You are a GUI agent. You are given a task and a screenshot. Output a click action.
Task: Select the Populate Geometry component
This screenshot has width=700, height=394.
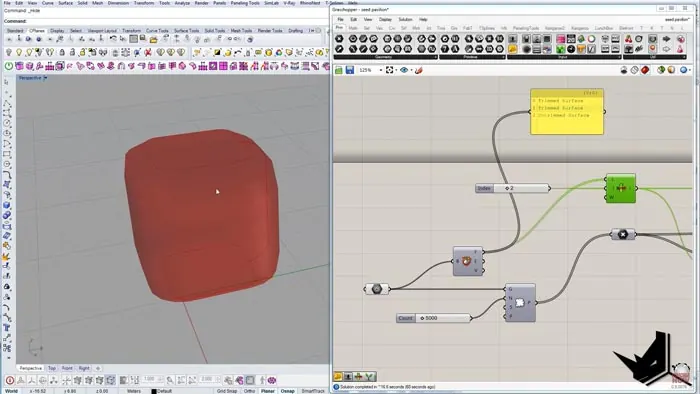click(x=520, y=303)
